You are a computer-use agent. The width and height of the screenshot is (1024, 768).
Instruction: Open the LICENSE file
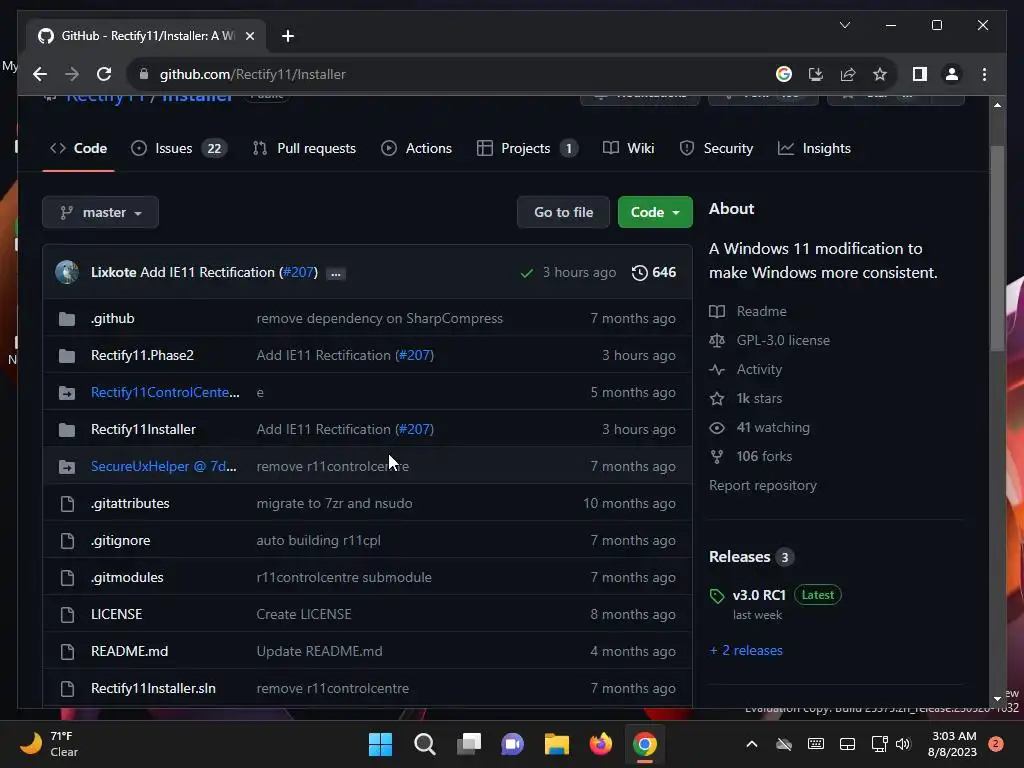[x=116, y=615]
